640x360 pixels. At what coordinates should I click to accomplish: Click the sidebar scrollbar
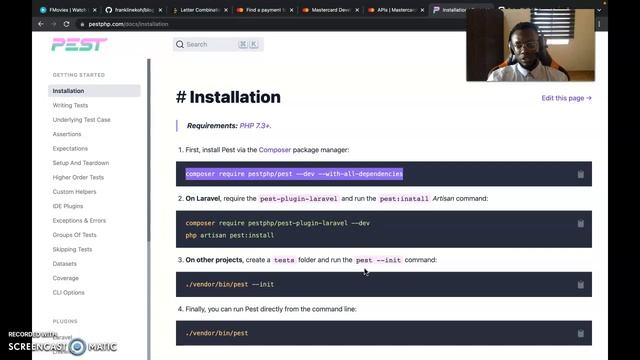coord(149,149)
